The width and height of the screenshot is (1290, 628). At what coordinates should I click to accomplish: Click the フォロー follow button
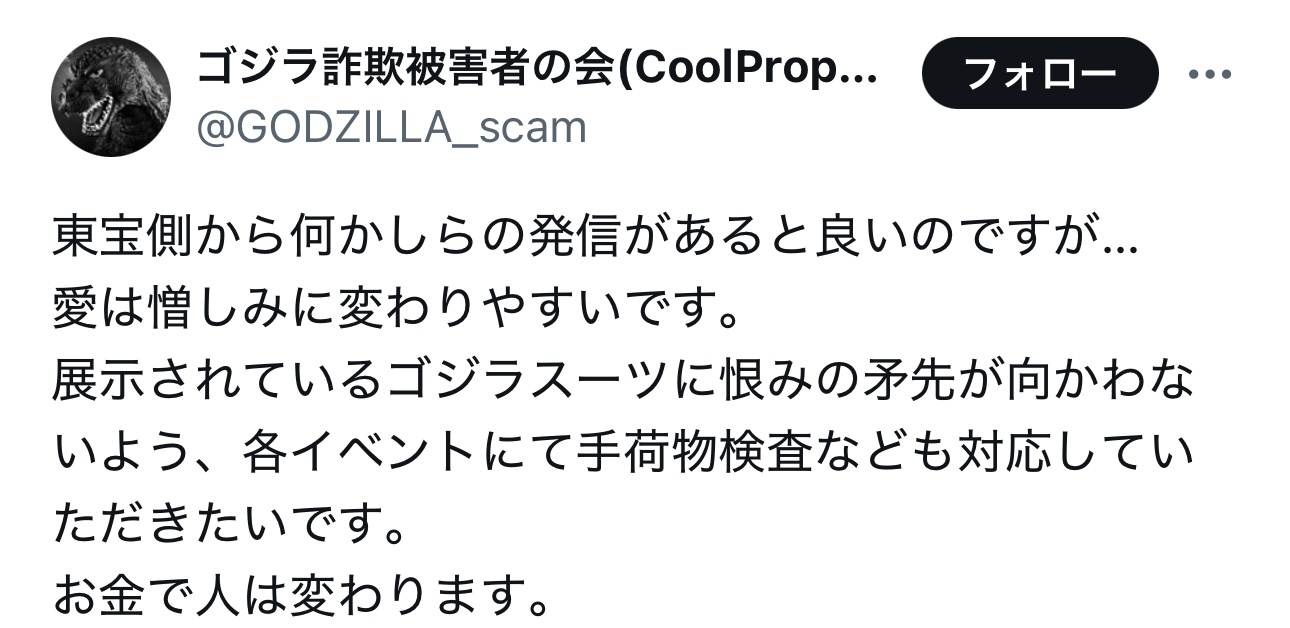(1040, 73)
